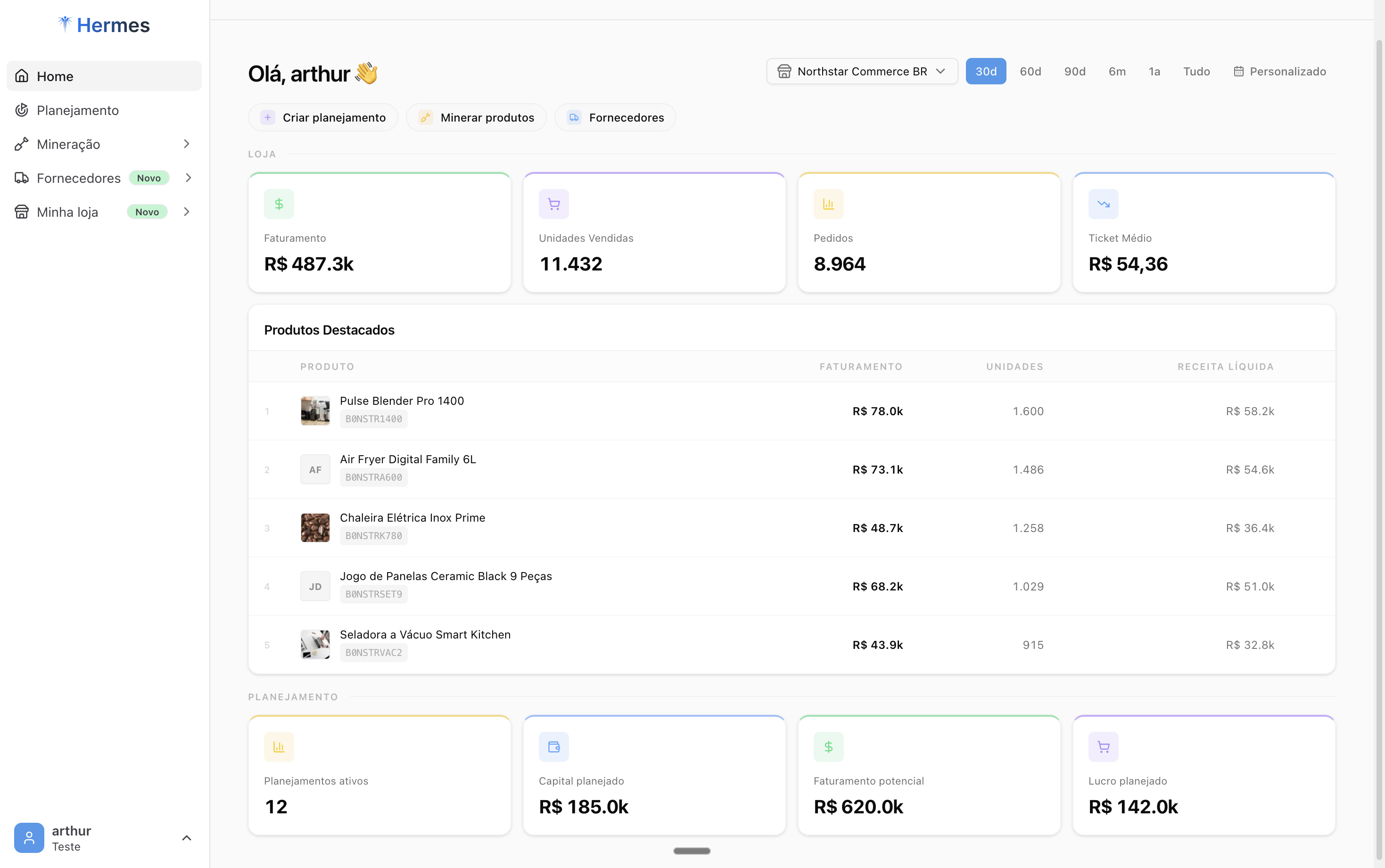Open the Northstar Commerce BR store selector
This screenshot has width=1385, height=868.
pos(861,71)
